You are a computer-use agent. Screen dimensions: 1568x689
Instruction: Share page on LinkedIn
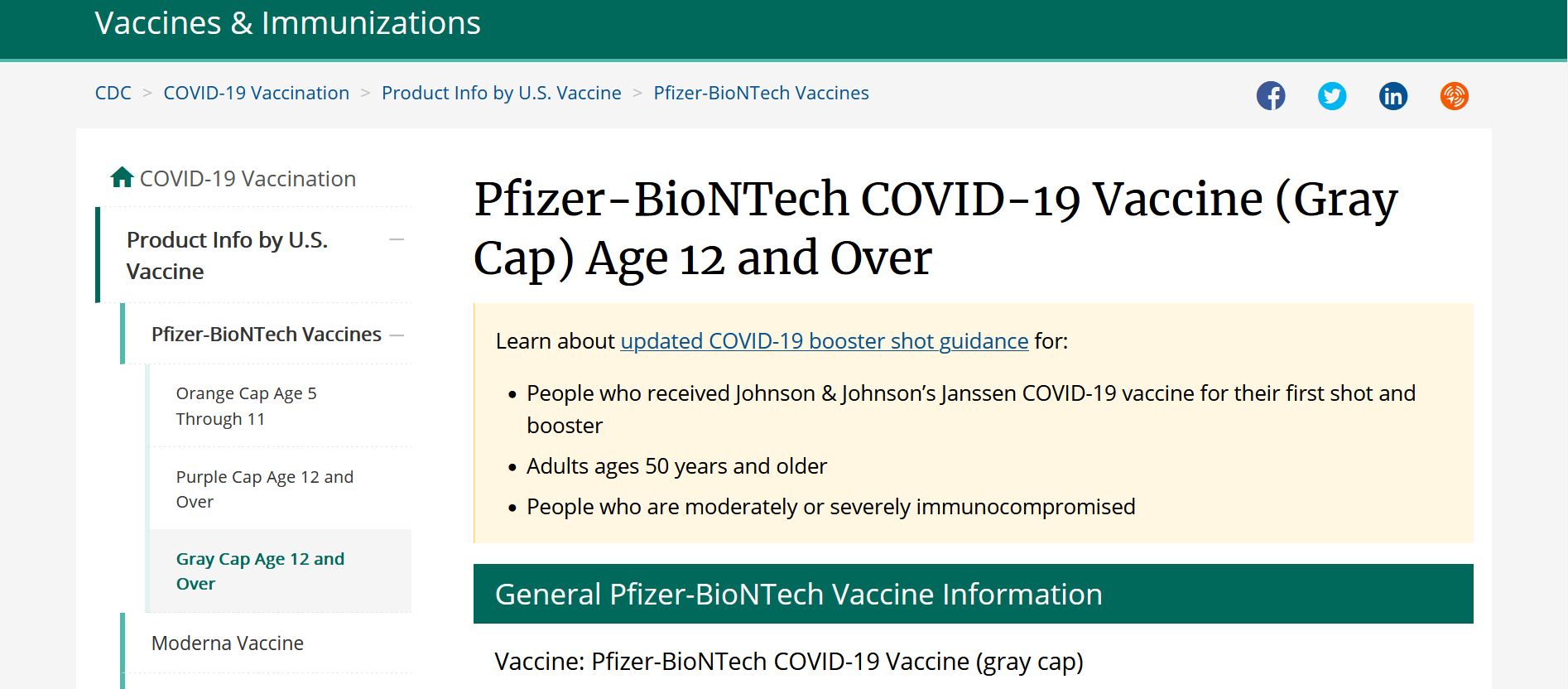point(1393,96)
